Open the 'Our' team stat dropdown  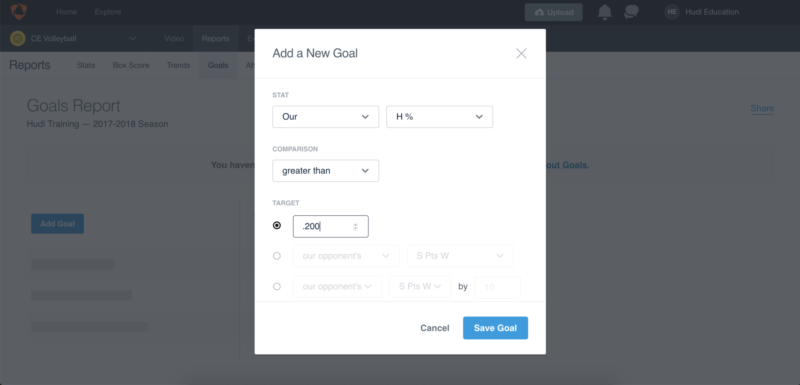(326, 117)
